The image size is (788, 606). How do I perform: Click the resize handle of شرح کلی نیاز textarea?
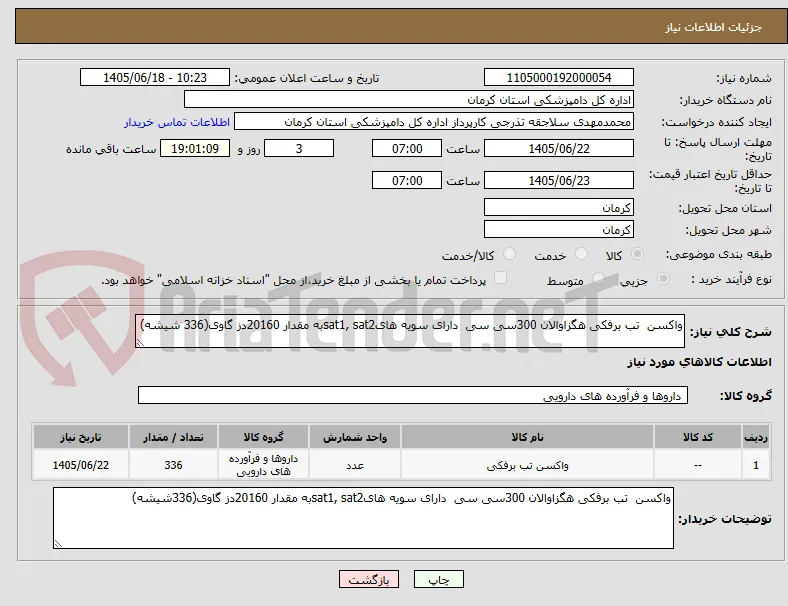(140, 342)
